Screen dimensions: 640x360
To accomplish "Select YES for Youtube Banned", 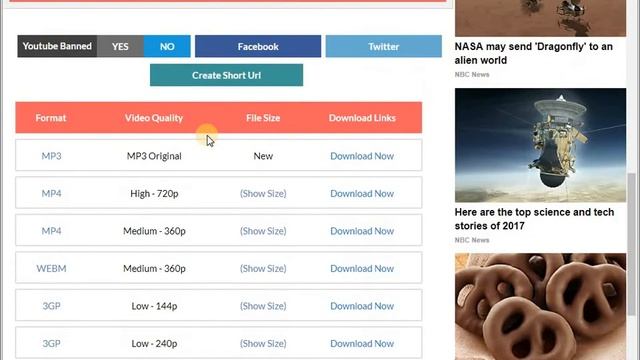I will (120, 46).
